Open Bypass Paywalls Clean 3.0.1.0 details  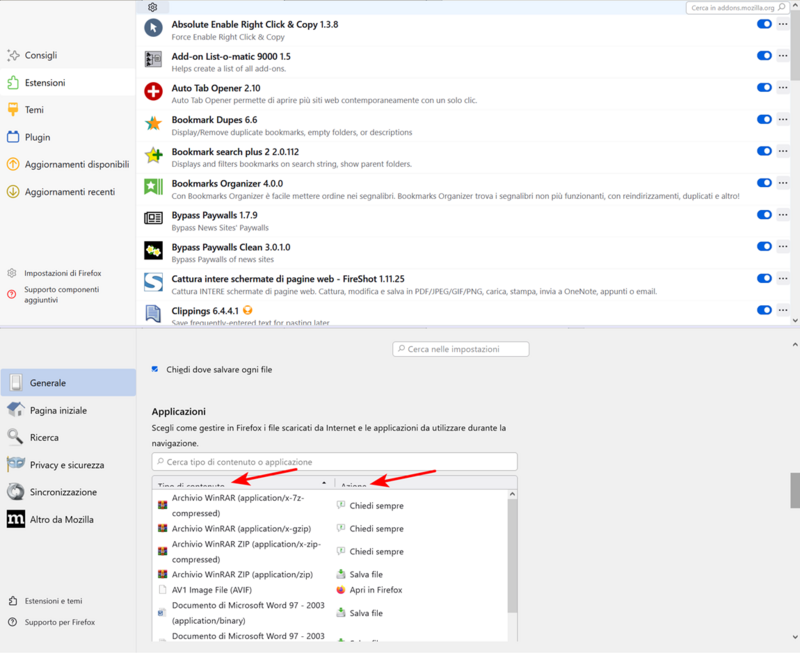point(231,247)
